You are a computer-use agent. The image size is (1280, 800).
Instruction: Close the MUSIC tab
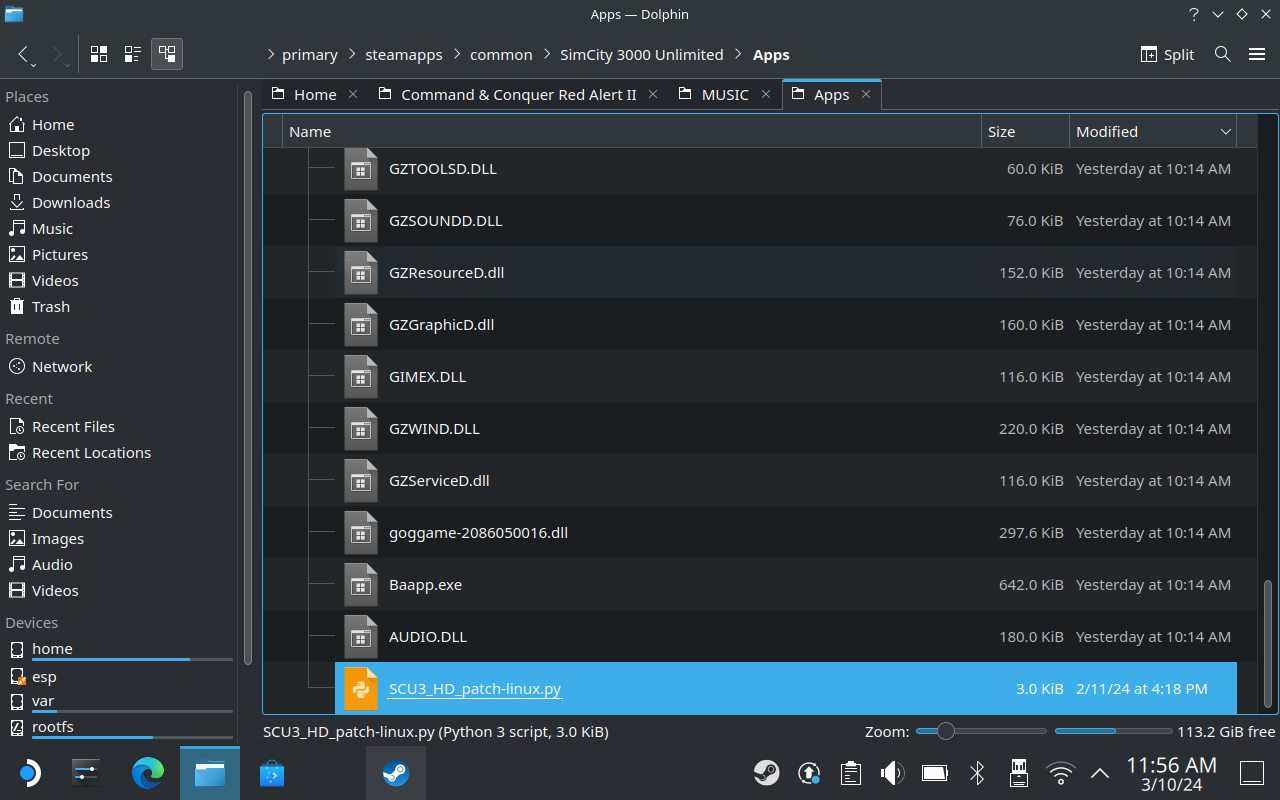point(766,94)
